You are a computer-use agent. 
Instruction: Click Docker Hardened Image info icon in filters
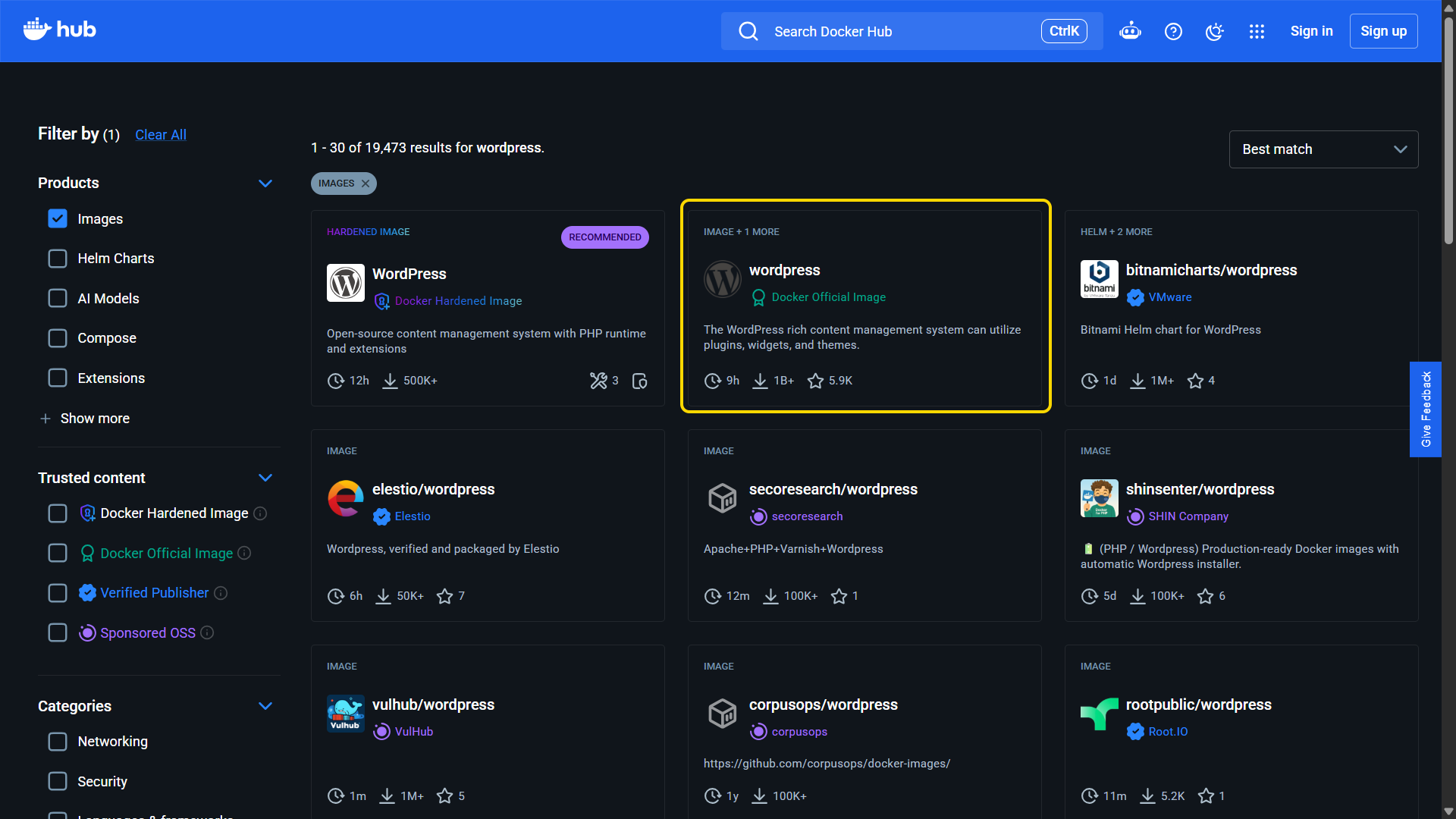pos(260,513)
